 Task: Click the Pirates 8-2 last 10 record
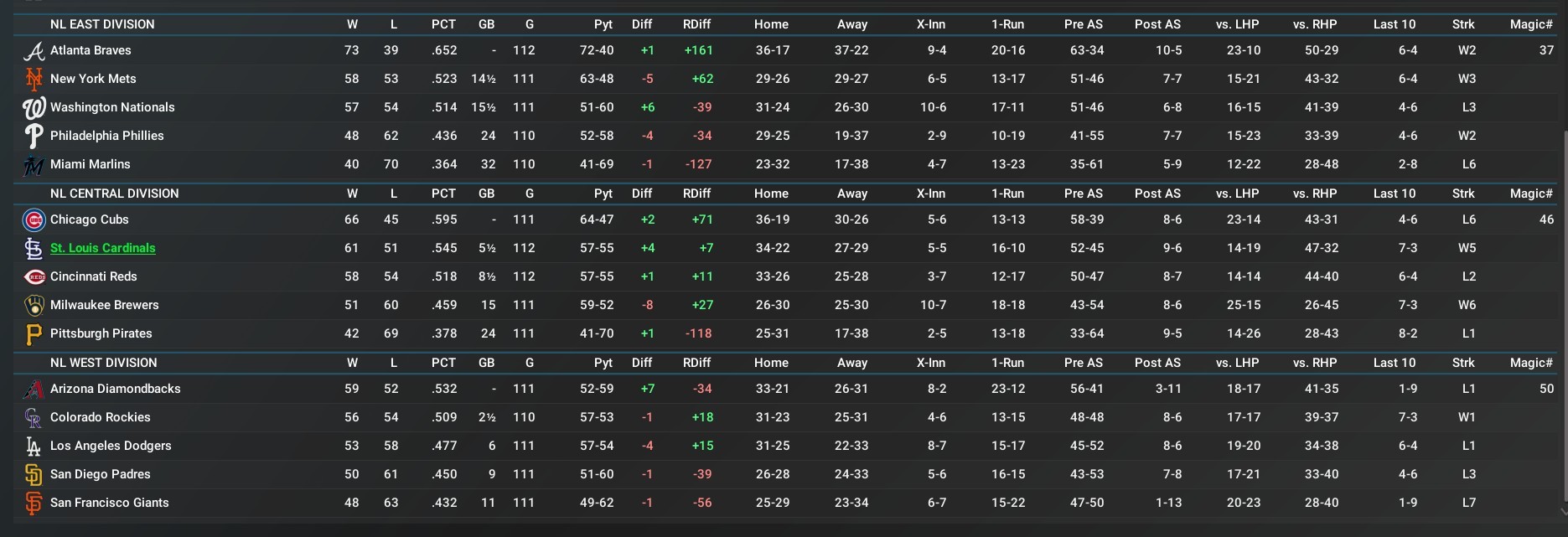(1408, 333)
